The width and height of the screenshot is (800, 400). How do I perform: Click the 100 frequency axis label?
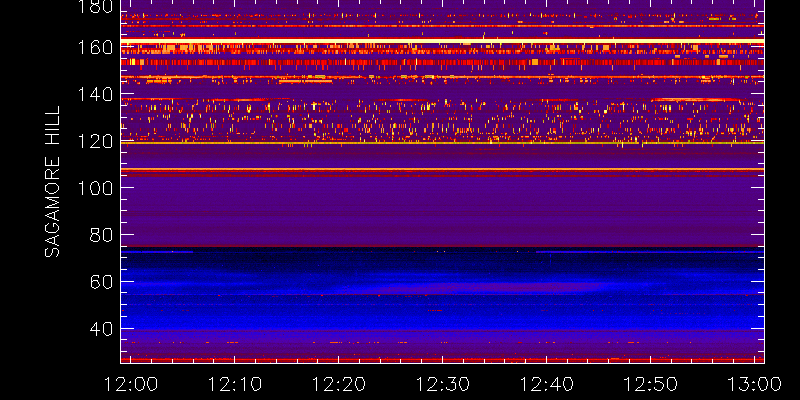coord(95,188)
